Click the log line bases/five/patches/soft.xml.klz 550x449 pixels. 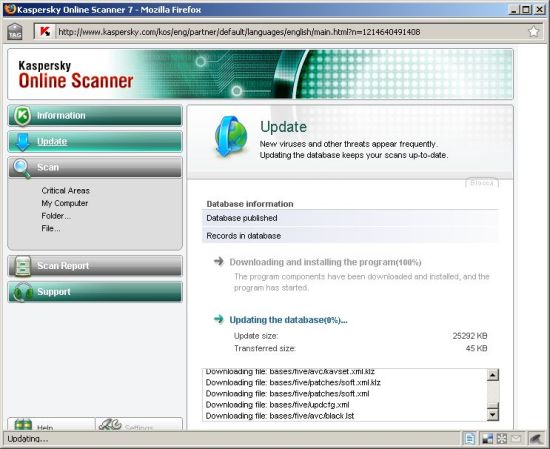pos(293,382)
